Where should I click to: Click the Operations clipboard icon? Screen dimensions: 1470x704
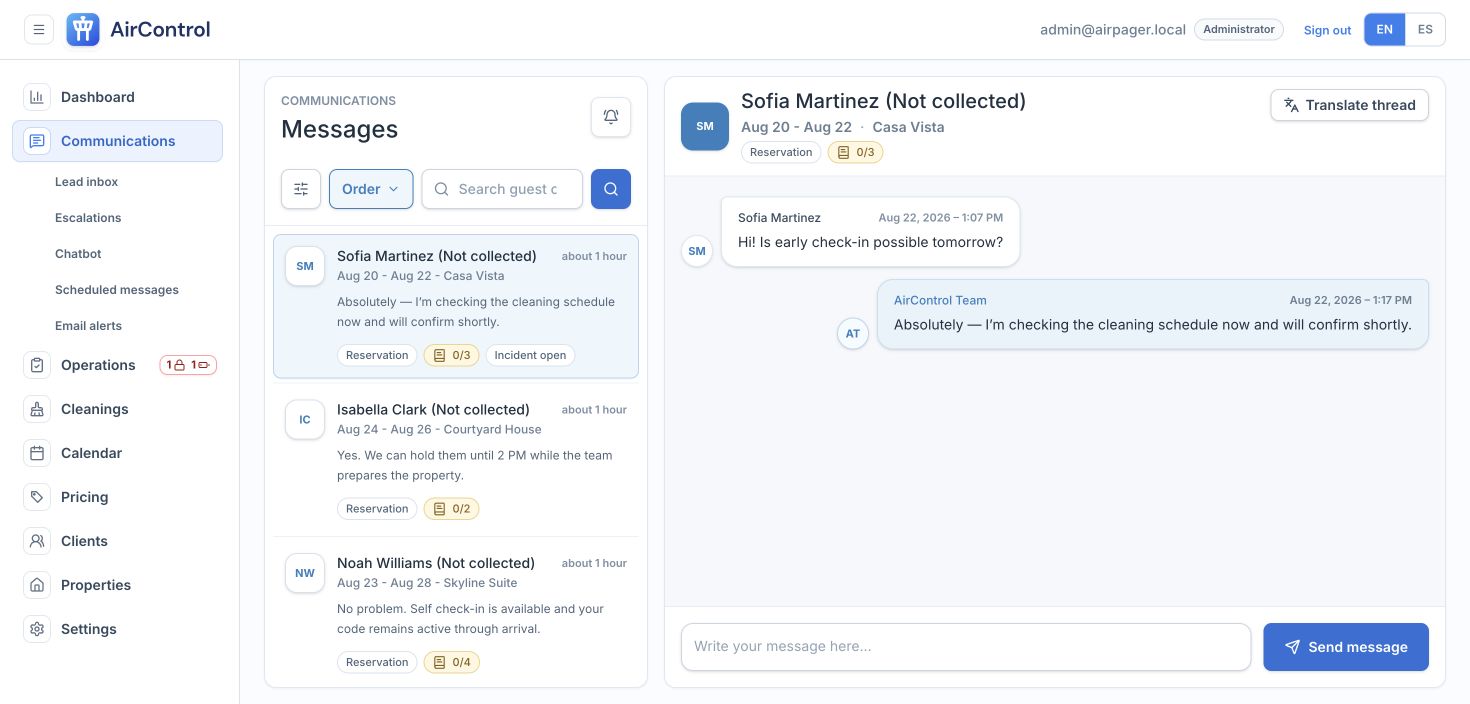[x=37, y=365]
